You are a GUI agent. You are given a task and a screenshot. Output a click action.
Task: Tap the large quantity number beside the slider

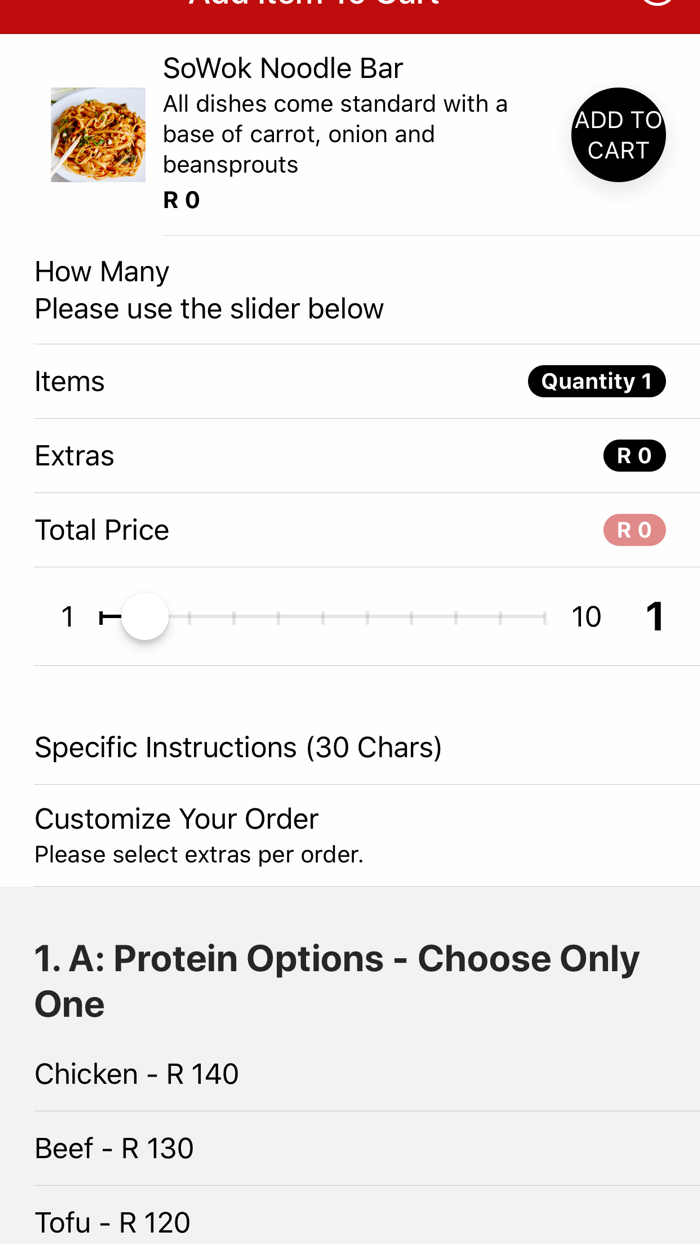click(x=655, y=616)
